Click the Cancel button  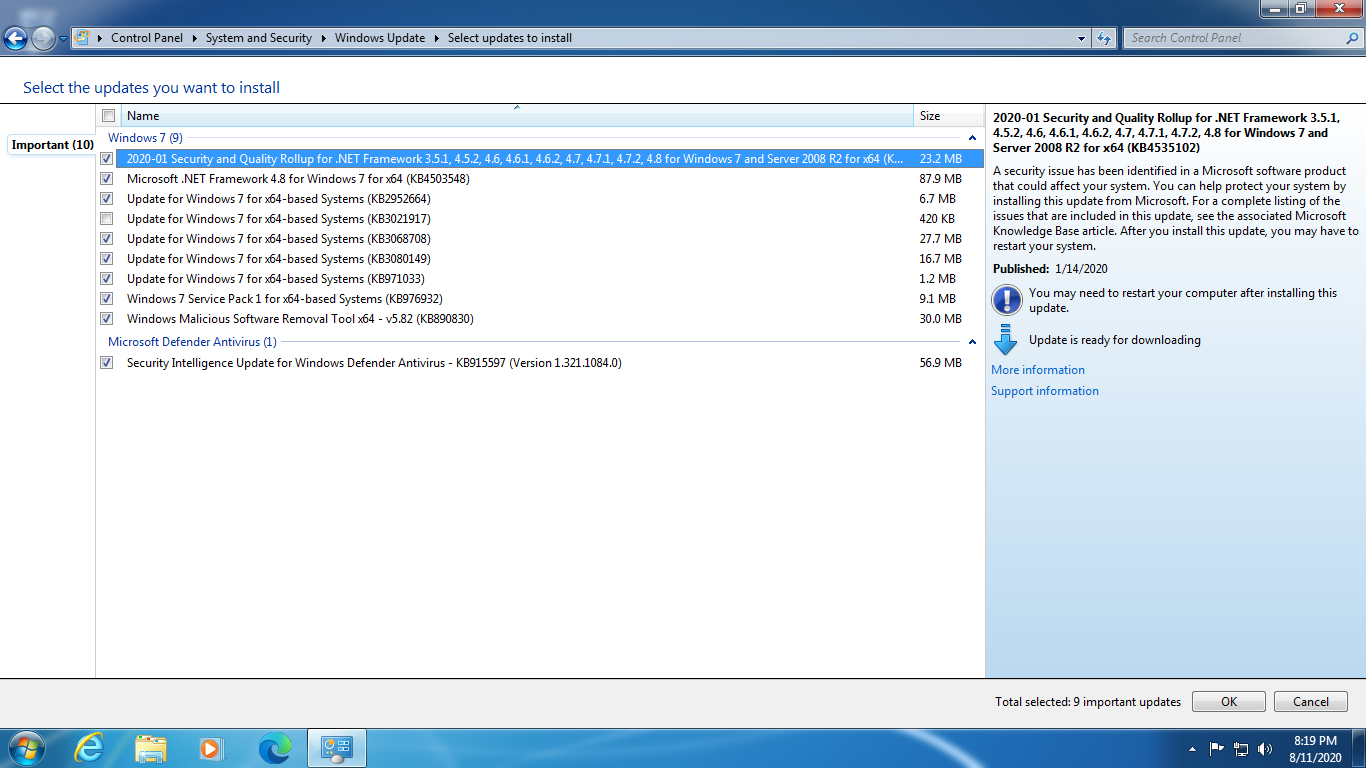pyautogui.click(x=1311, y=702)
